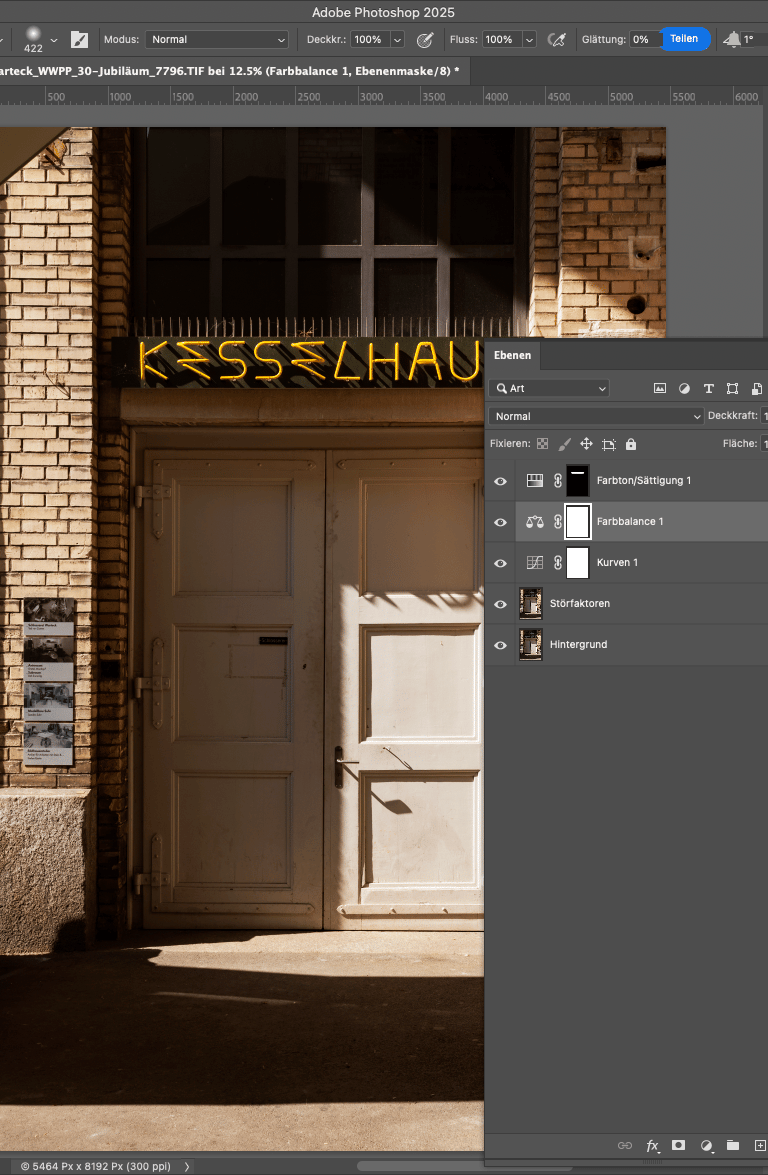The image size is (768, 1175).
Task: Open the Art layer filter dropdown
Action: point(549,388)
